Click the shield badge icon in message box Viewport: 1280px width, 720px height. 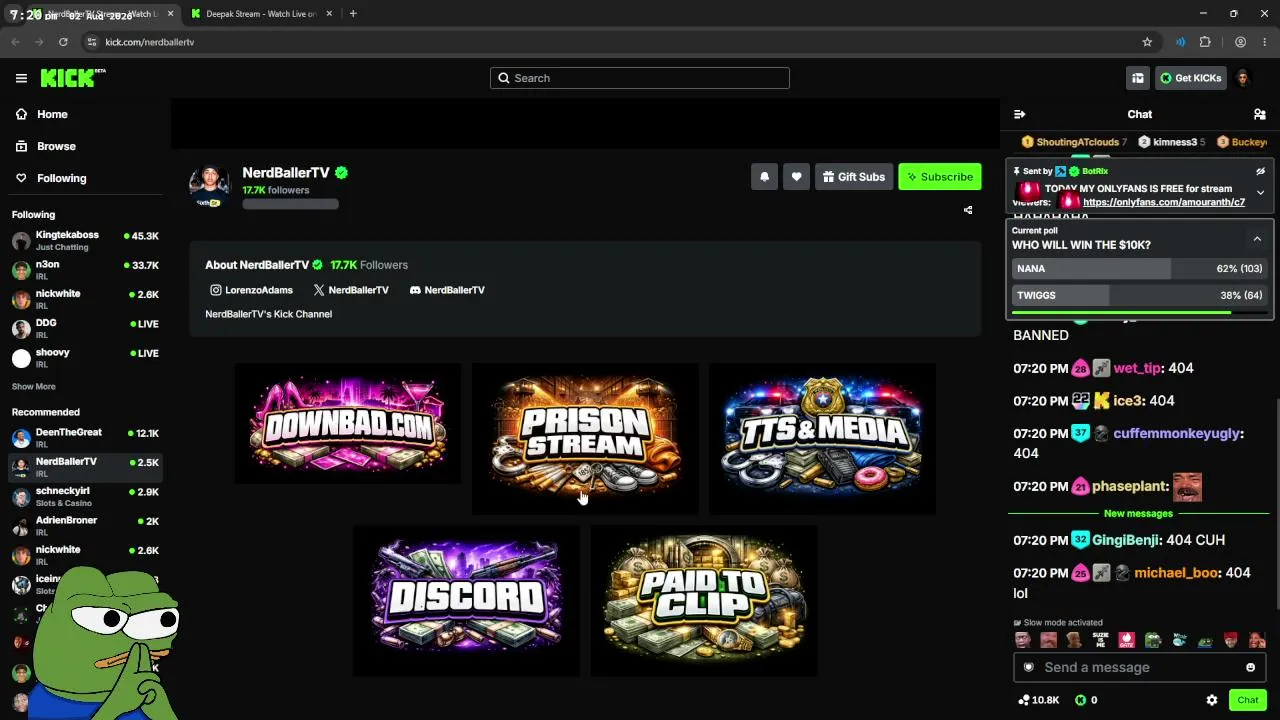1028,667
